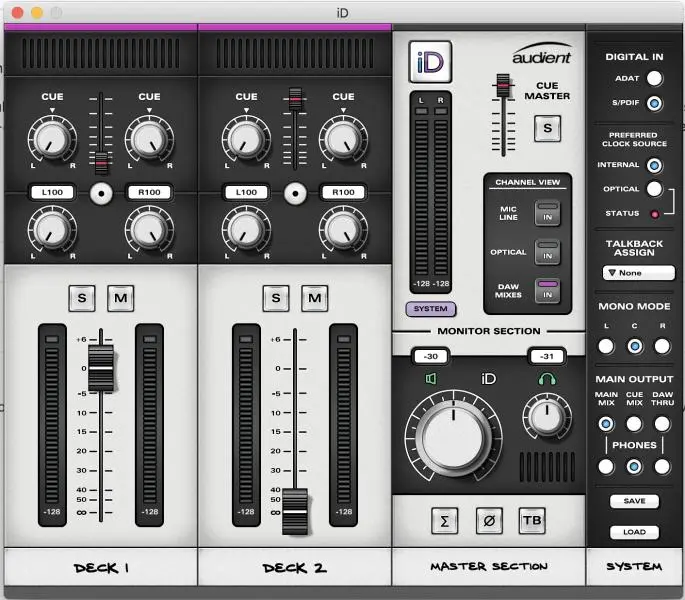Click Deck 1 stereo link round button
The image size is (685, 600).
pyautogui.click(x=100, y=192)
